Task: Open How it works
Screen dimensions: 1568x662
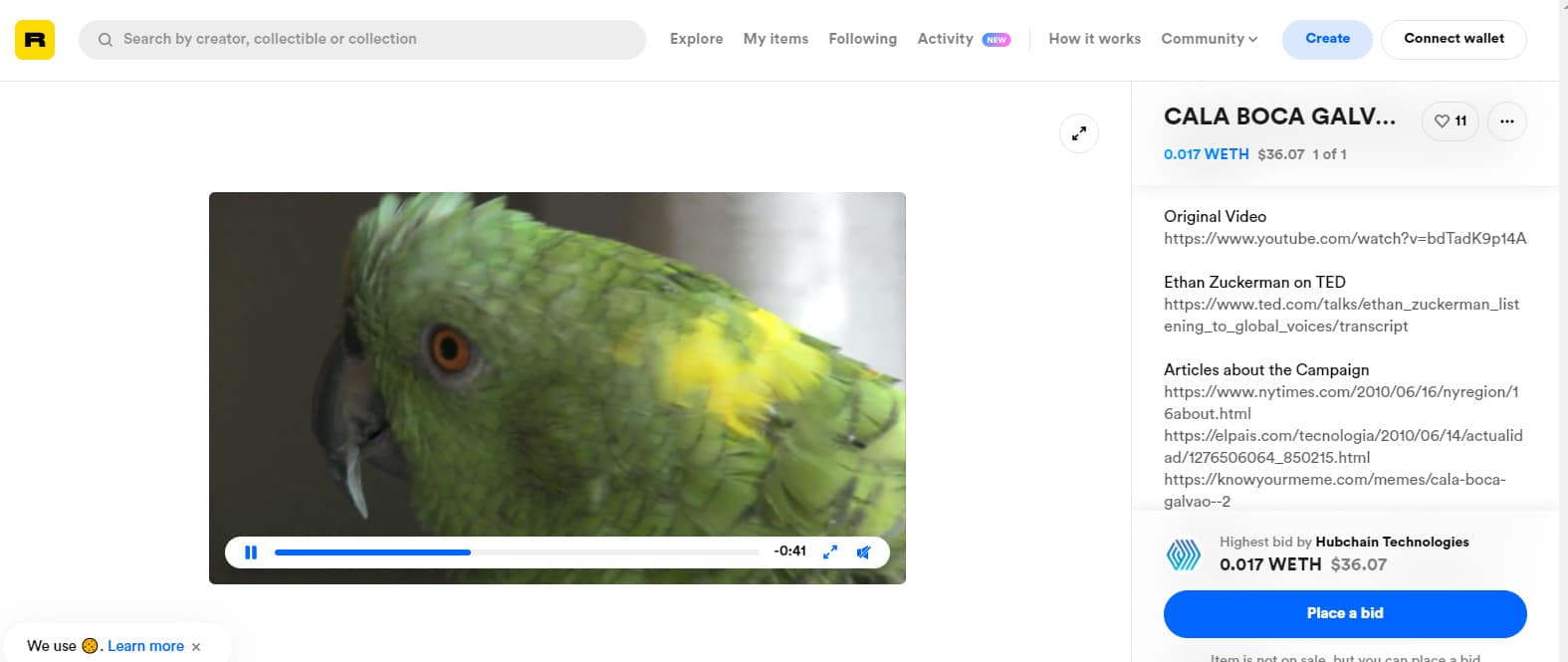Action: click(1094, 39)
